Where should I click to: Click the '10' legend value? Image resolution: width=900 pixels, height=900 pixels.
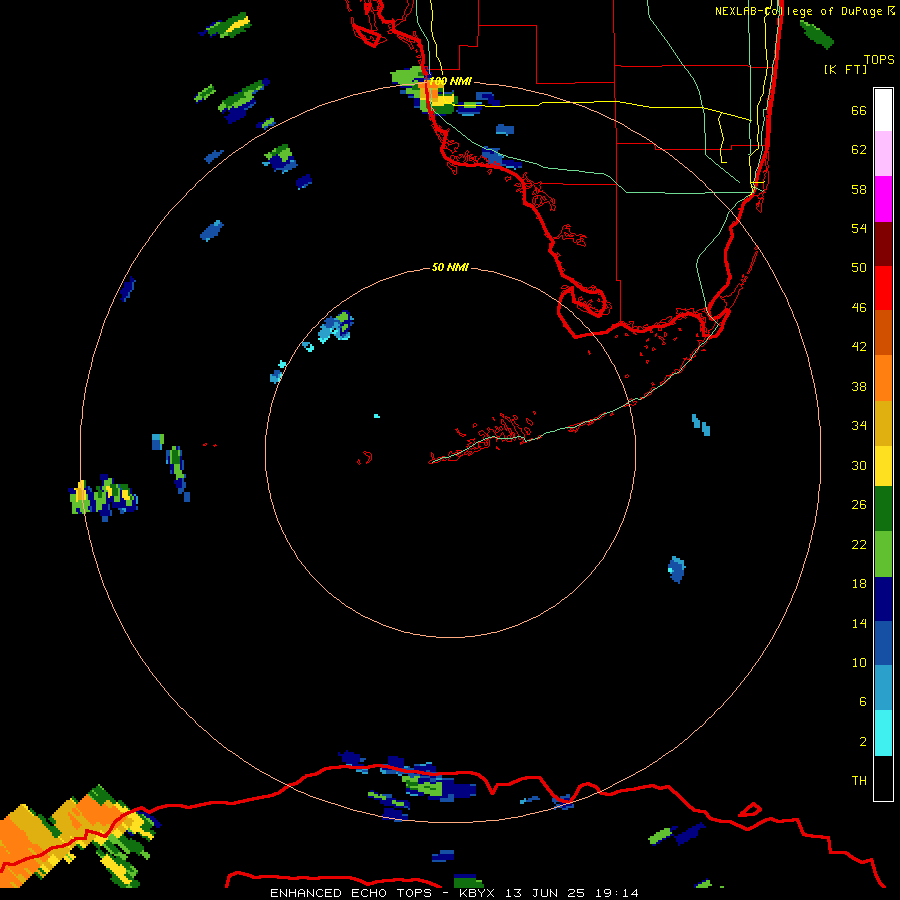(x=859, y=663)
